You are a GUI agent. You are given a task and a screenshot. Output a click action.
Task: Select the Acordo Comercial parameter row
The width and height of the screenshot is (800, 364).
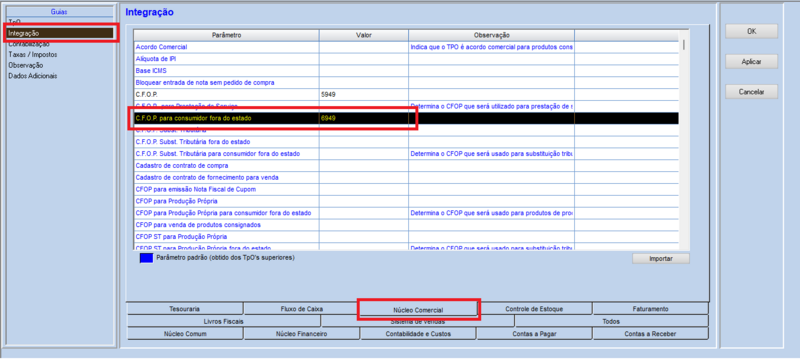(x=406, y=47)
